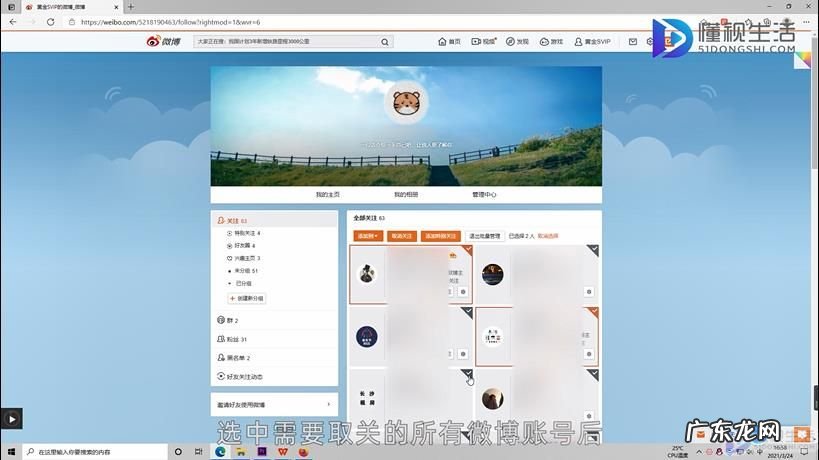Select 关注 63 in sidebar
Viewport: 819px width, 460px height.
click(274, 220)
